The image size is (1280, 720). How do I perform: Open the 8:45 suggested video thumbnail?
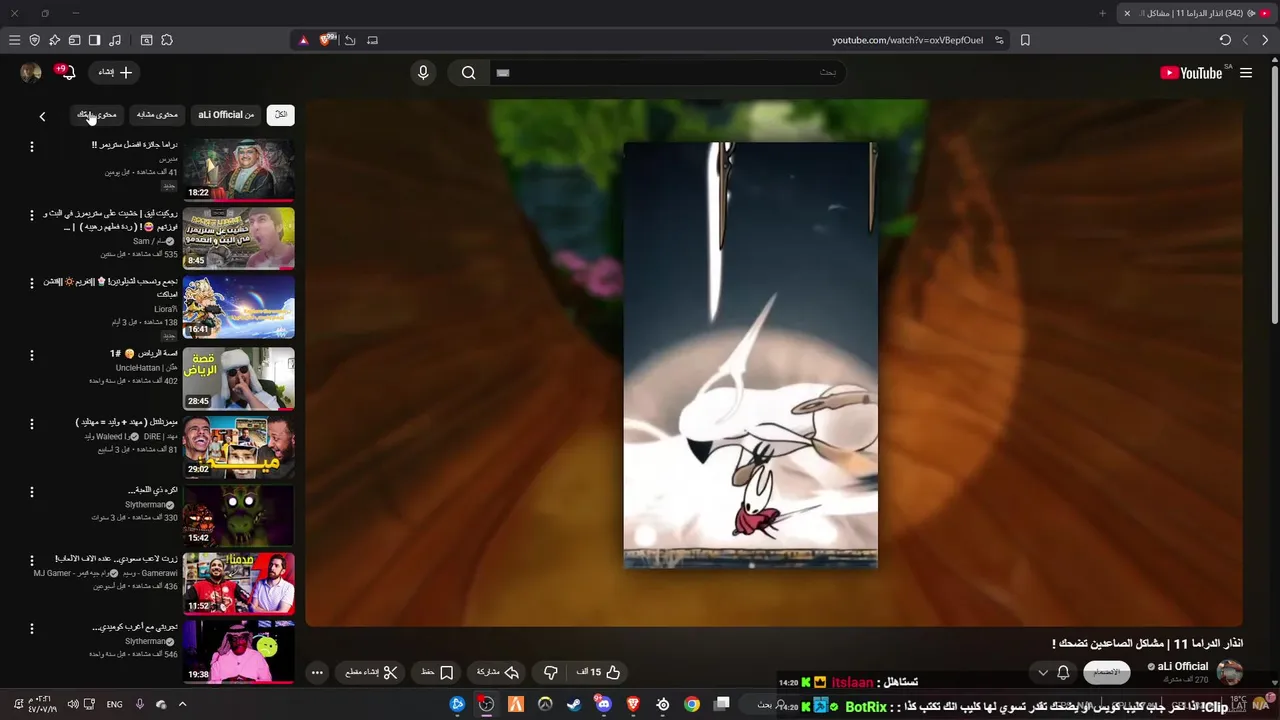click(x=239, y=238)
